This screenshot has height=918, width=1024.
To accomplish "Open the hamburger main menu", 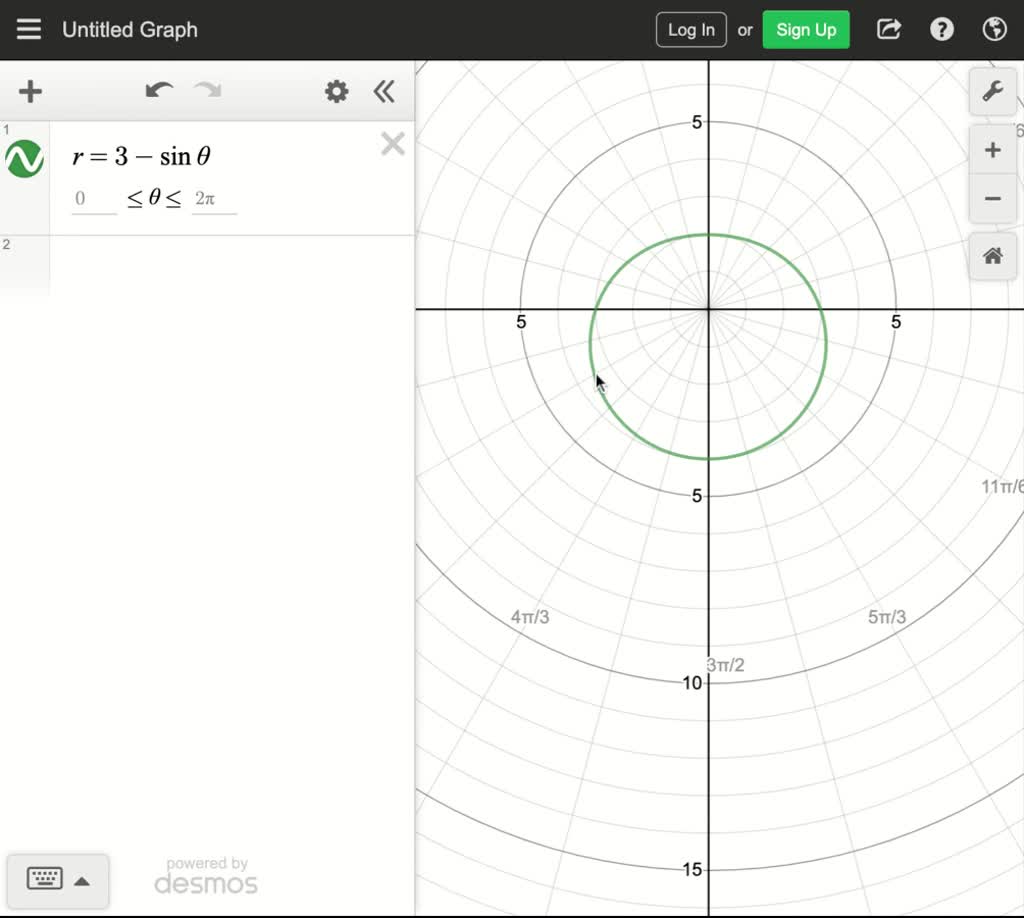I will click(29, 29).
